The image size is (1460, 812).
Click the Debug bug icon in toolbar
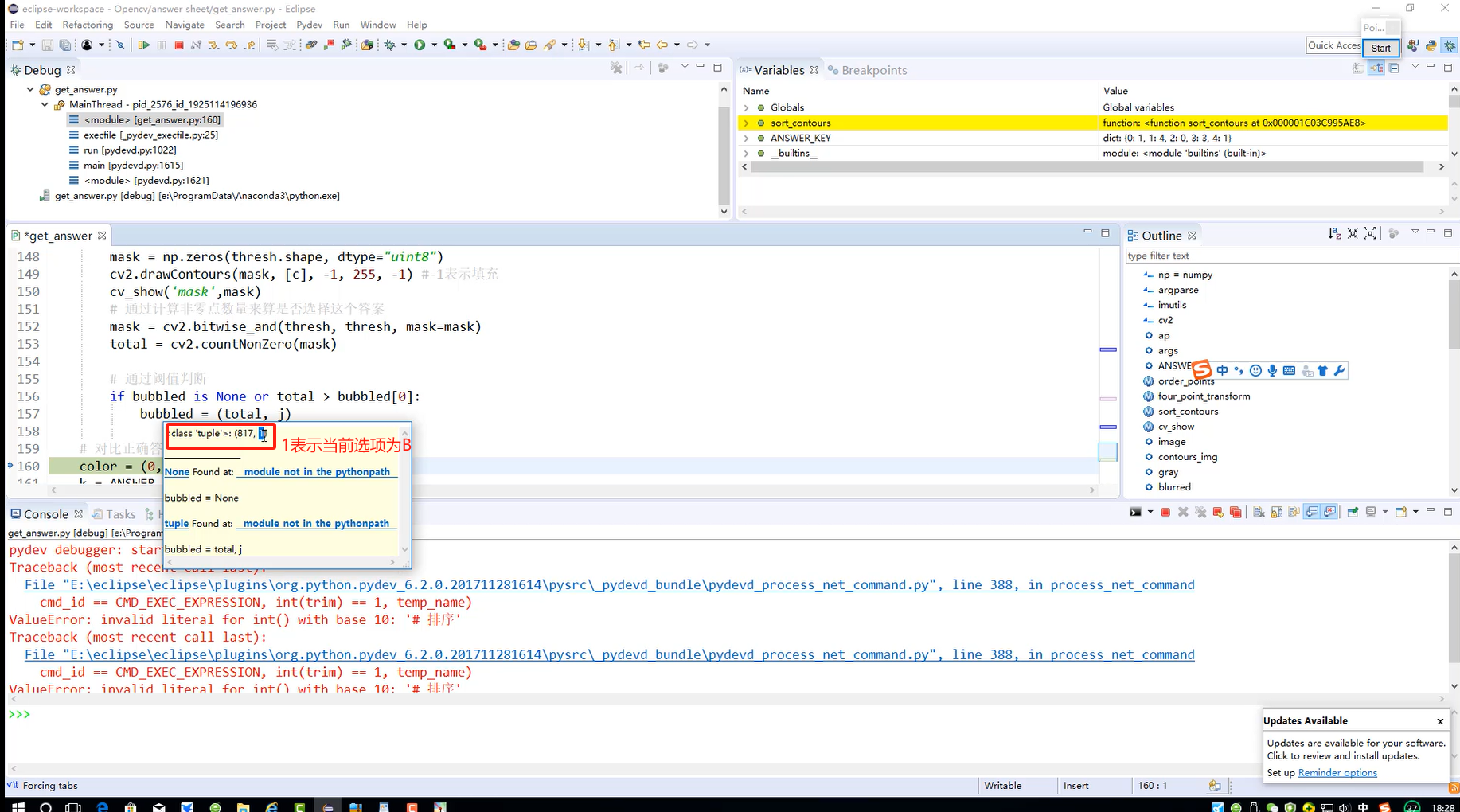[390, 45]
